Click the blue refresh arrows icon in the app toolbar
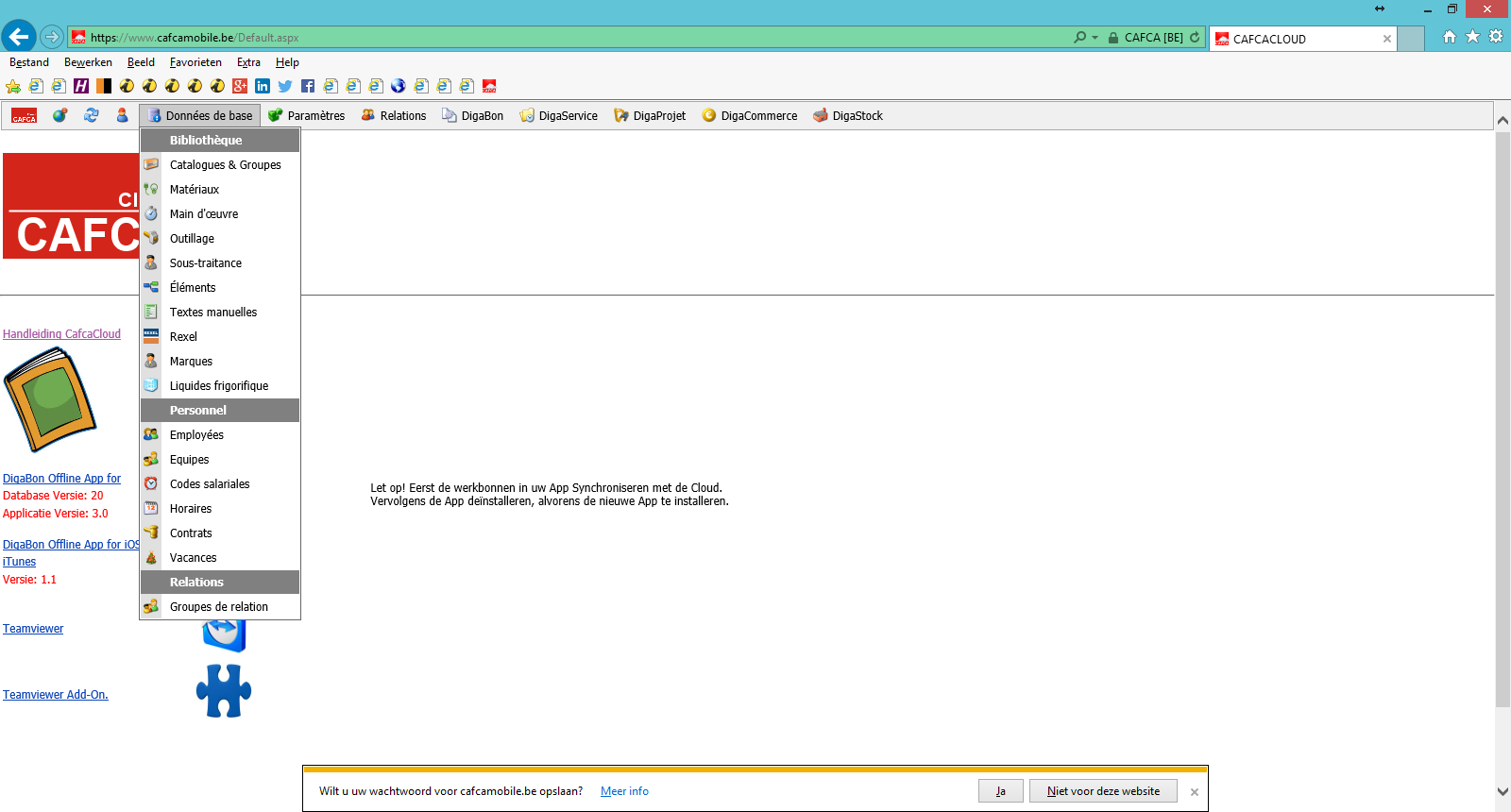Screen dimensions: 1511x812 pos(92,115)
